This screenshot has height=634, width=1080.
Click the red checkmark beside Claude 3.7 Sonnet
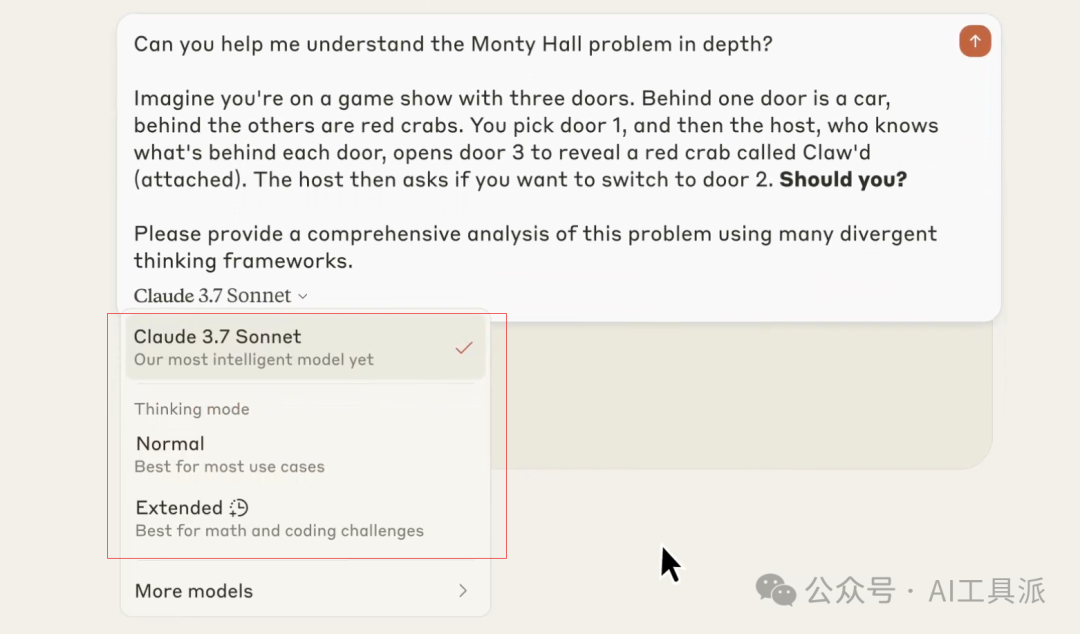tap(463, 348)
